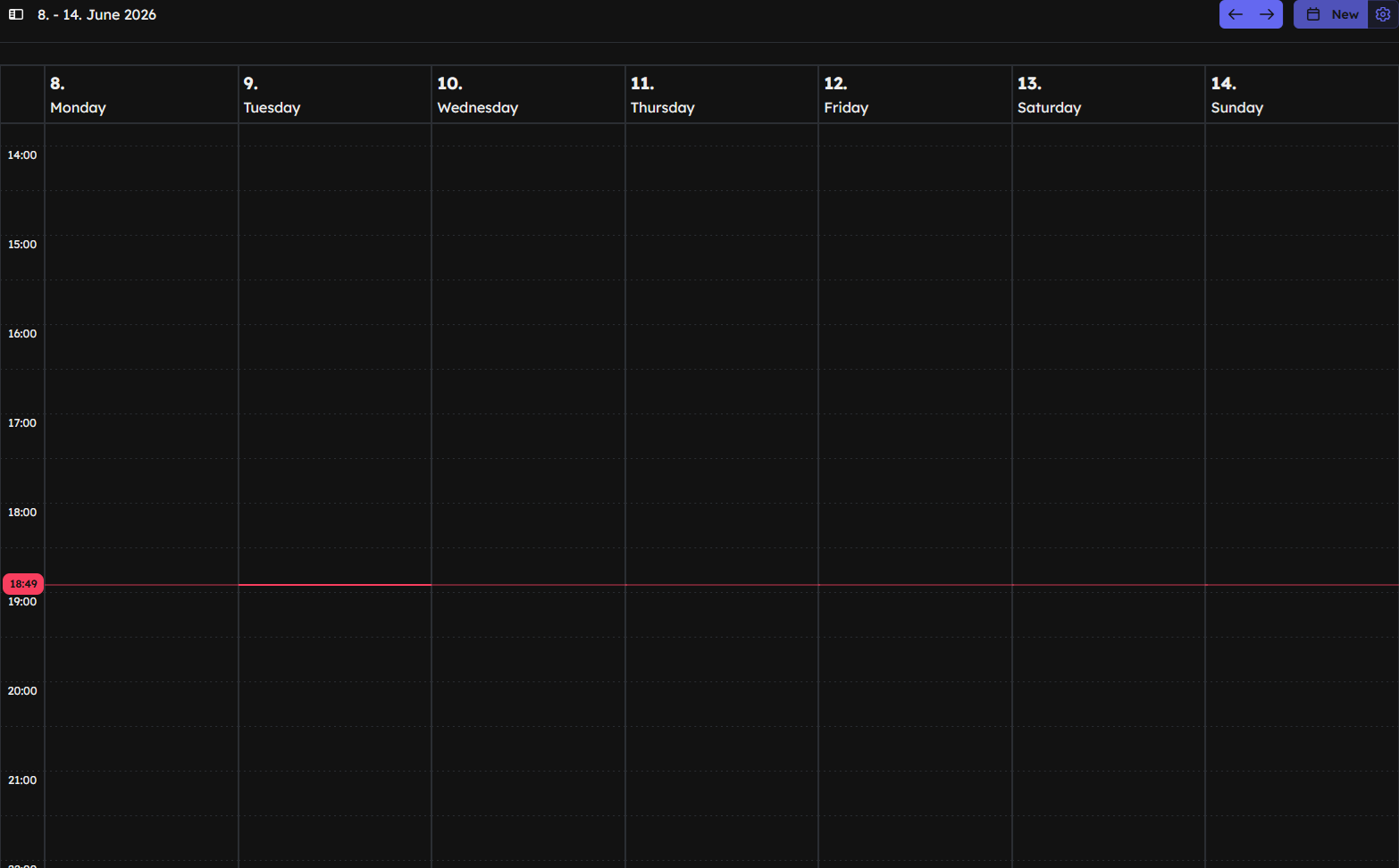Click the 14:00 time label
Screen dimensions: 1399x868
coord(22,155)
